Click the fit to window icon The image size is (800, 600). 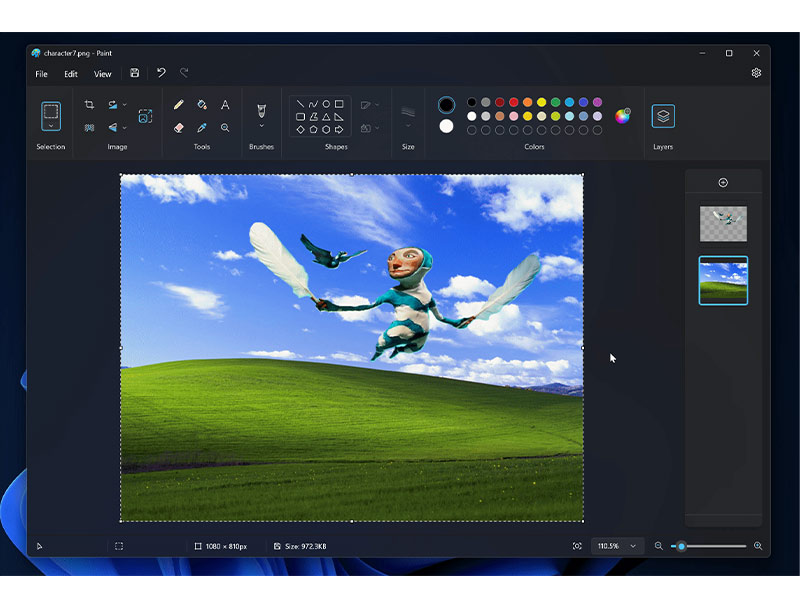577,546
